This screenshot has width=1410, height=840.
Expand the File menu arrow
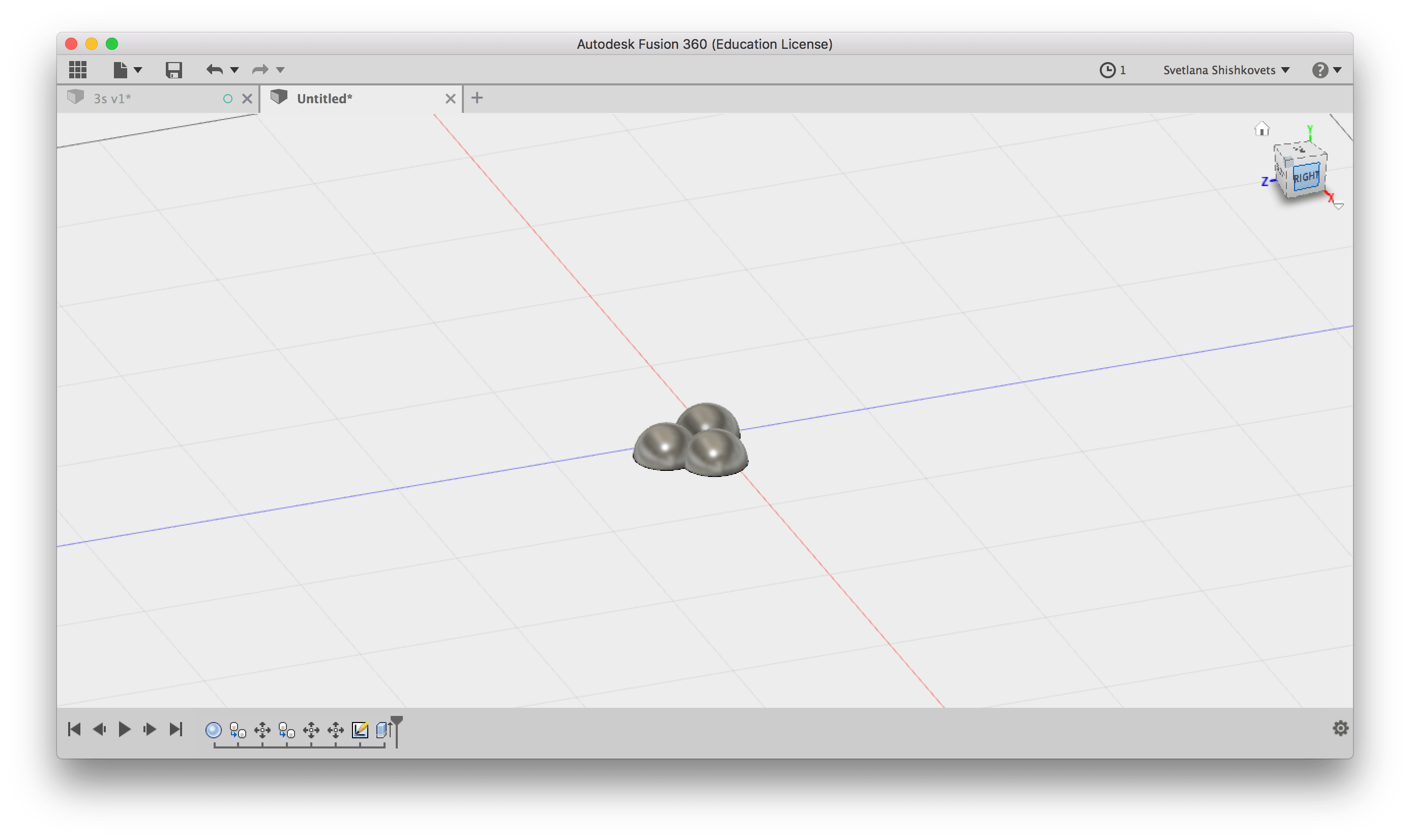138,70
